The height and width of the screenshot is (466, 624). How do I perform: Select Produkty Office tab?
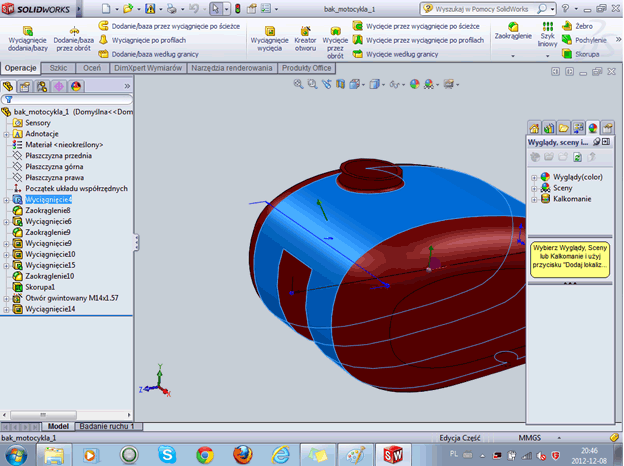pyautogui.click(x=306, y=68)
